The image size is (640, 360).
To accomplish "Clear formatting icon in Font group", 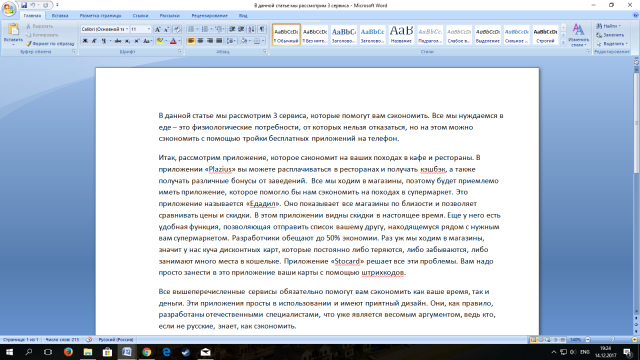I will tap(177, 29).
